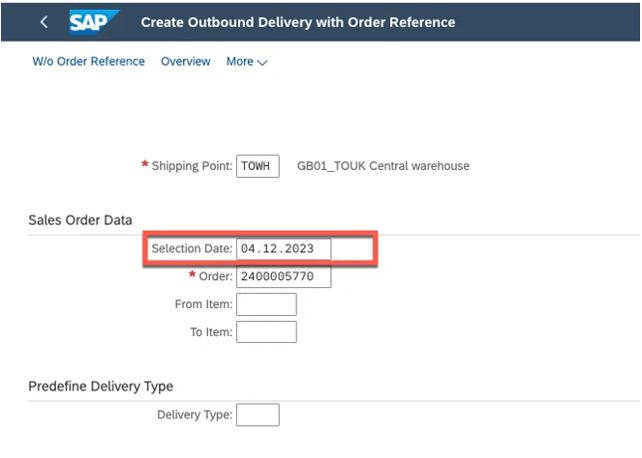This screenshot has height=458, width=642.
Task: Select the From Item input box
Action: point(266,304)
